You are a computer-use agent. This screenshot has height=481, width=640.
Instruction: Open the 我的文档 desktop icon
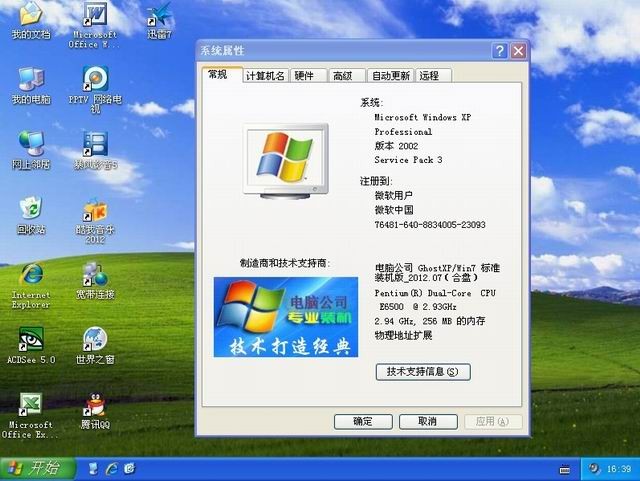coord(31,20)
